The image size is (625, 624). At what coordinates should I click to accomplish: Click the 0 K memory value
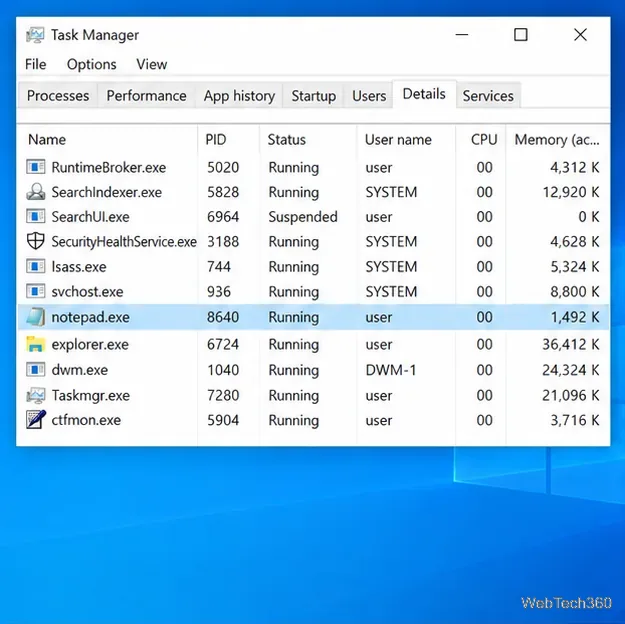589,217
